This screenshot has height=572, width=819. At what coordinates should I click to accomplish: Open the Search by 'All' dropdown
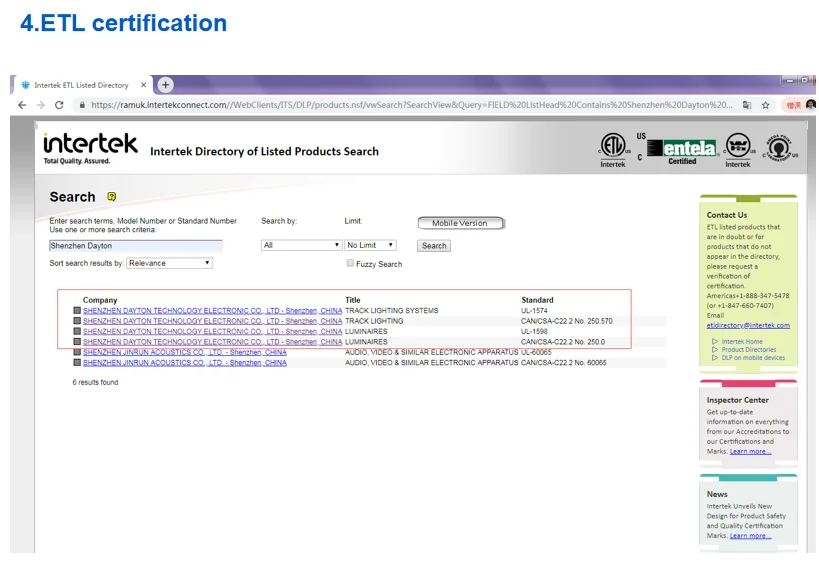301,245
